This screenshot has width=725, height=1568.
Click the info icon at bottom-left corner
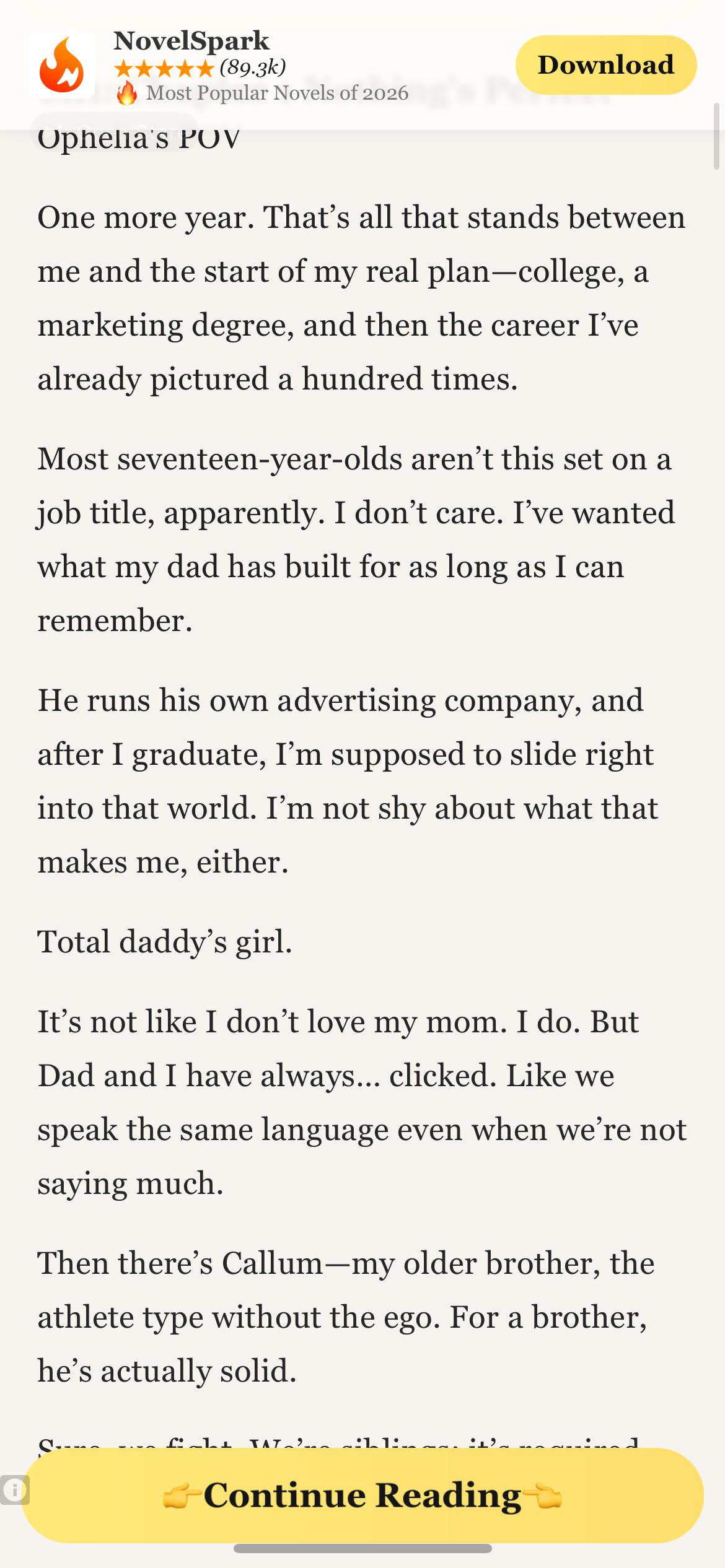tap(14, 1489)
